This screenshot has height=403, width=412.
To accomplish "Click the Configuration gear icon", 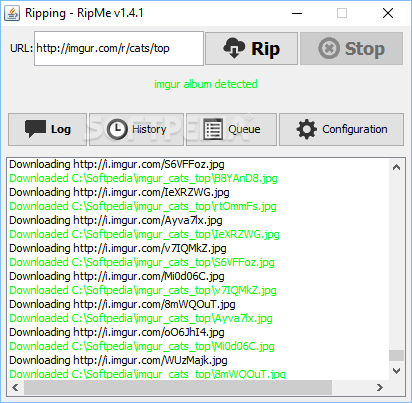I will point(306,129).
